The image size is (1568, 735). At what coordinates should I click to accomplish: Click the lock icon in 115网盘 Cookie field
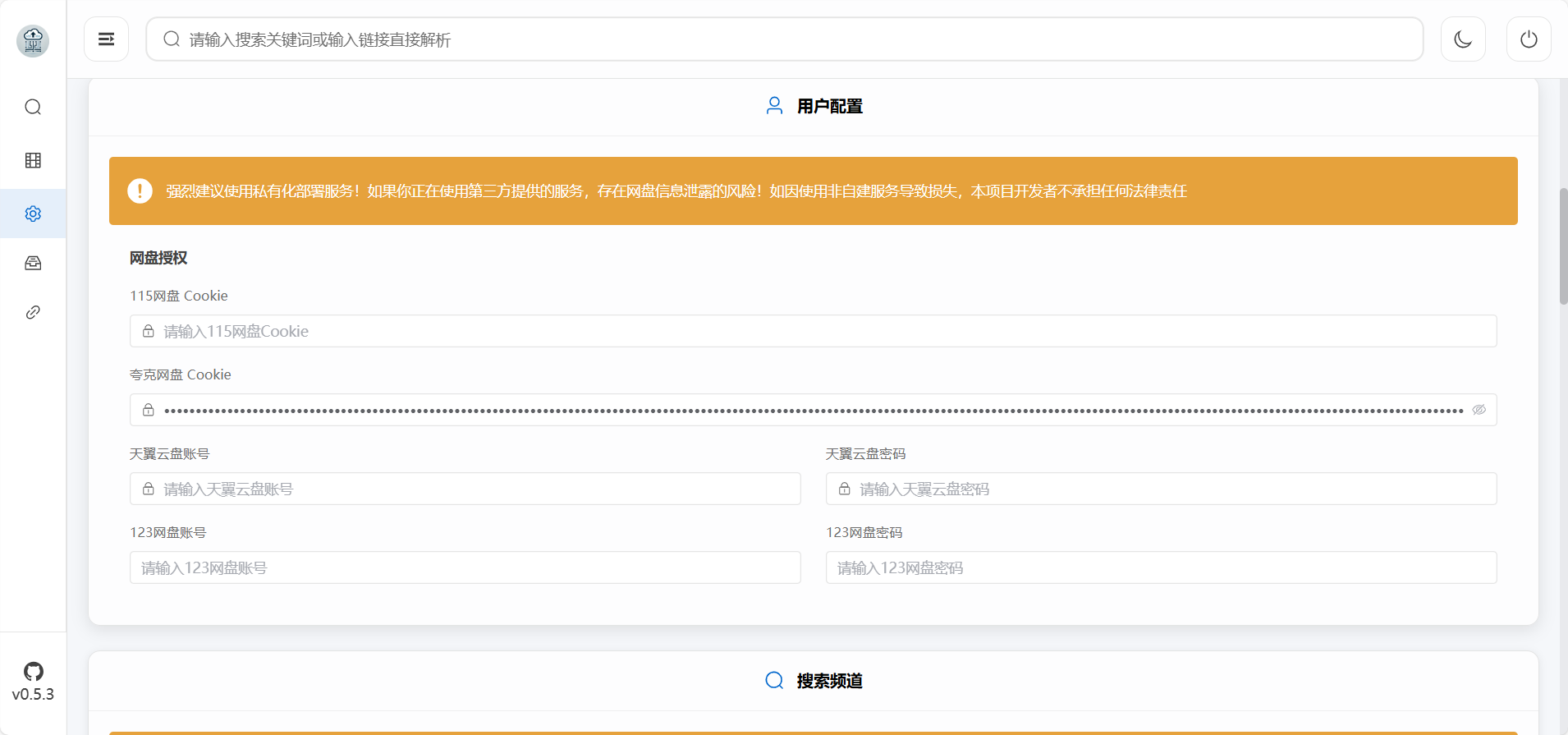149,331
